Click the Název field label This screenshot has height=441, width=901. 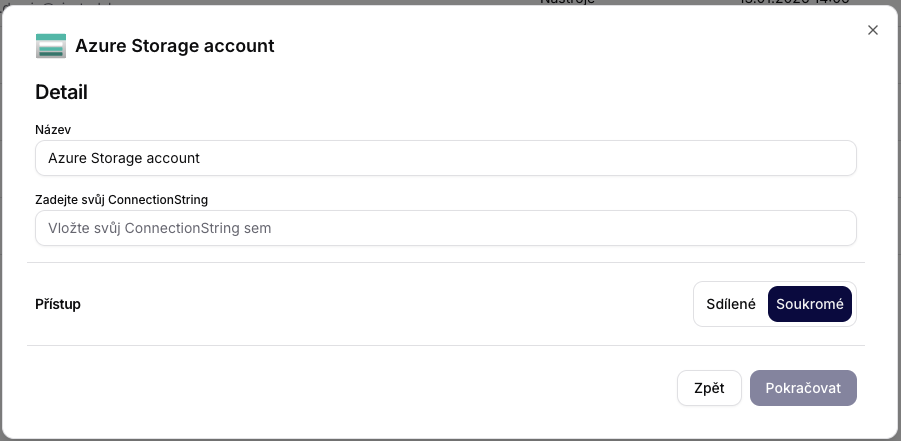(53, 130)
